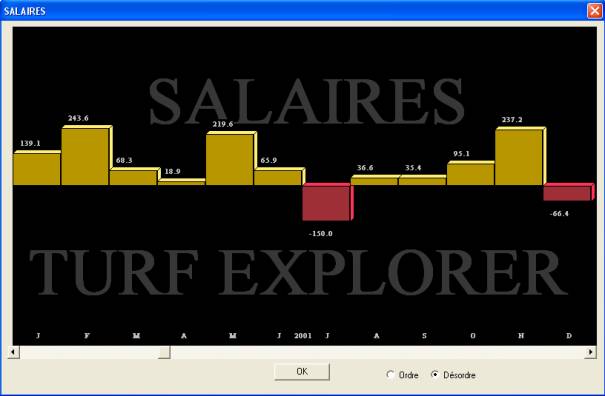Click the OK button
Image resolution: width=605 pixels, height=396 pixels.
pyautogui.click(x=302, y=371)
